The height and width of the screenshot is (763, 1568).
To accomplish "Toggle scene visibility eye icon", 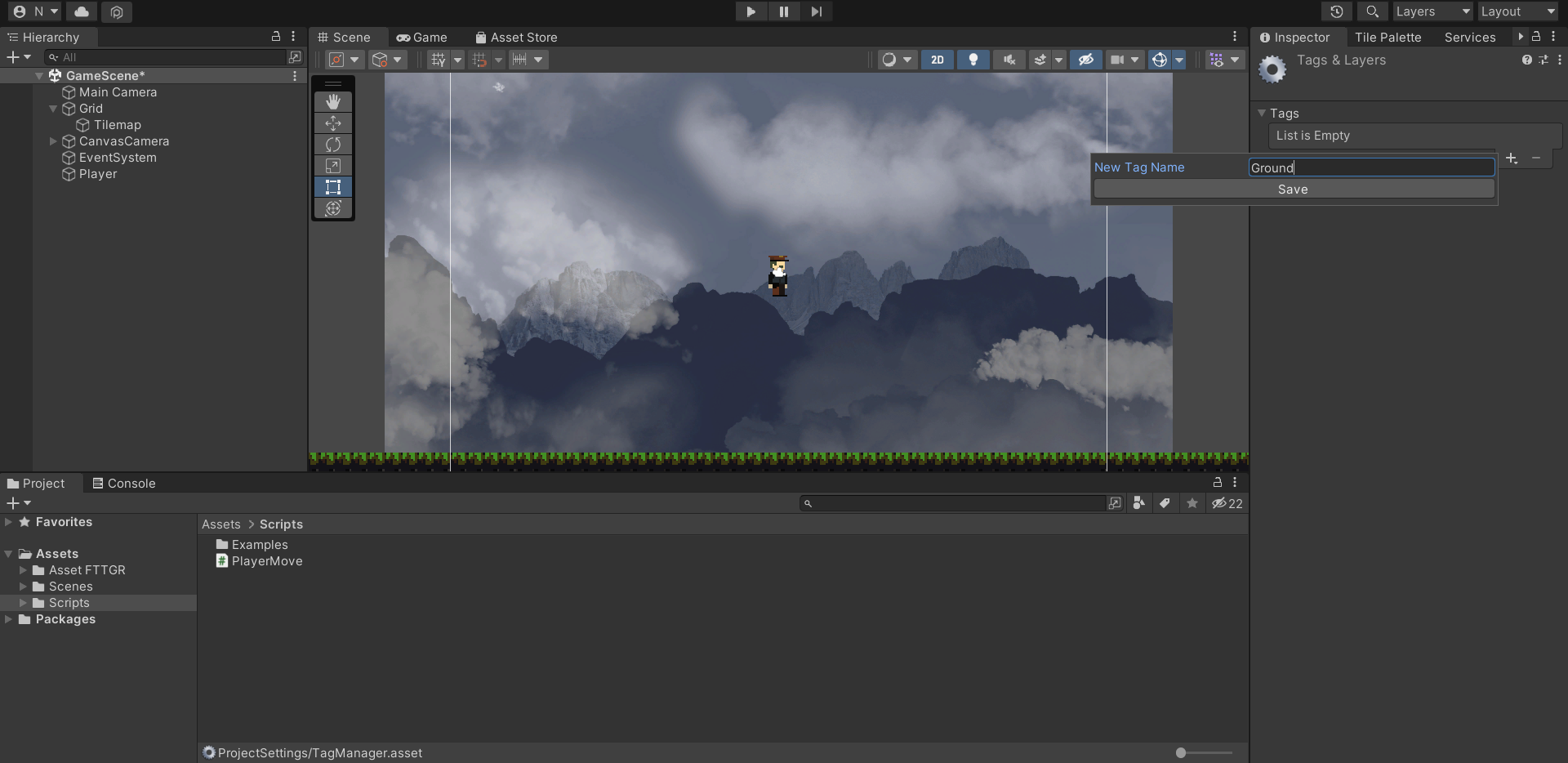I will 1086,60.
